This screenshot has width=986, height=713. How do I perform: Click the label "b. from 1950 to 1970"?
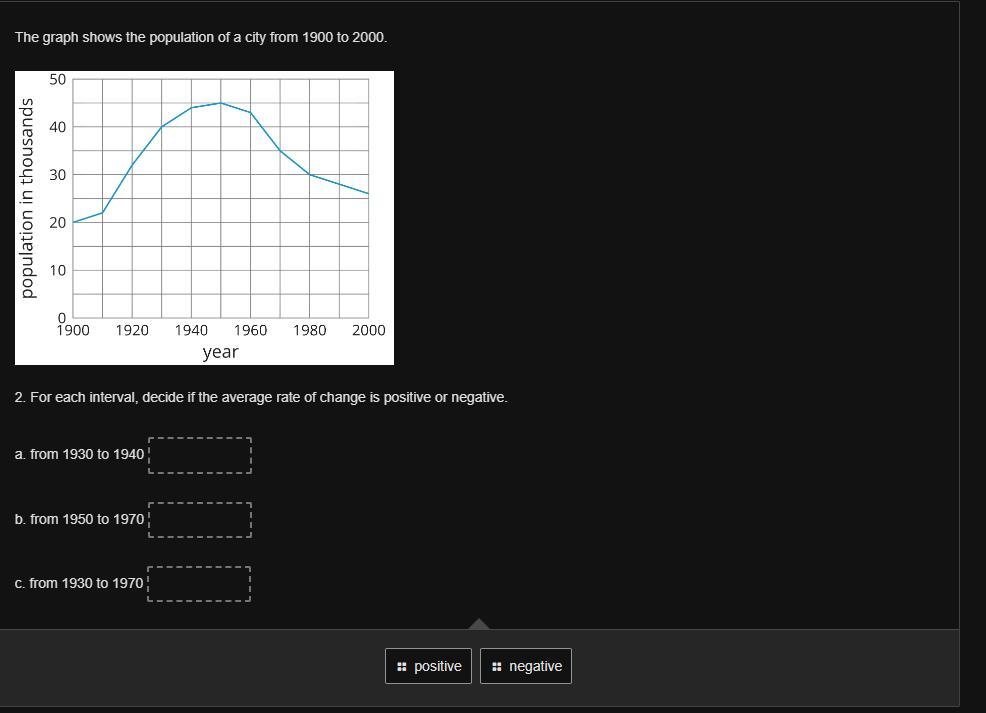tap(80, 519)
